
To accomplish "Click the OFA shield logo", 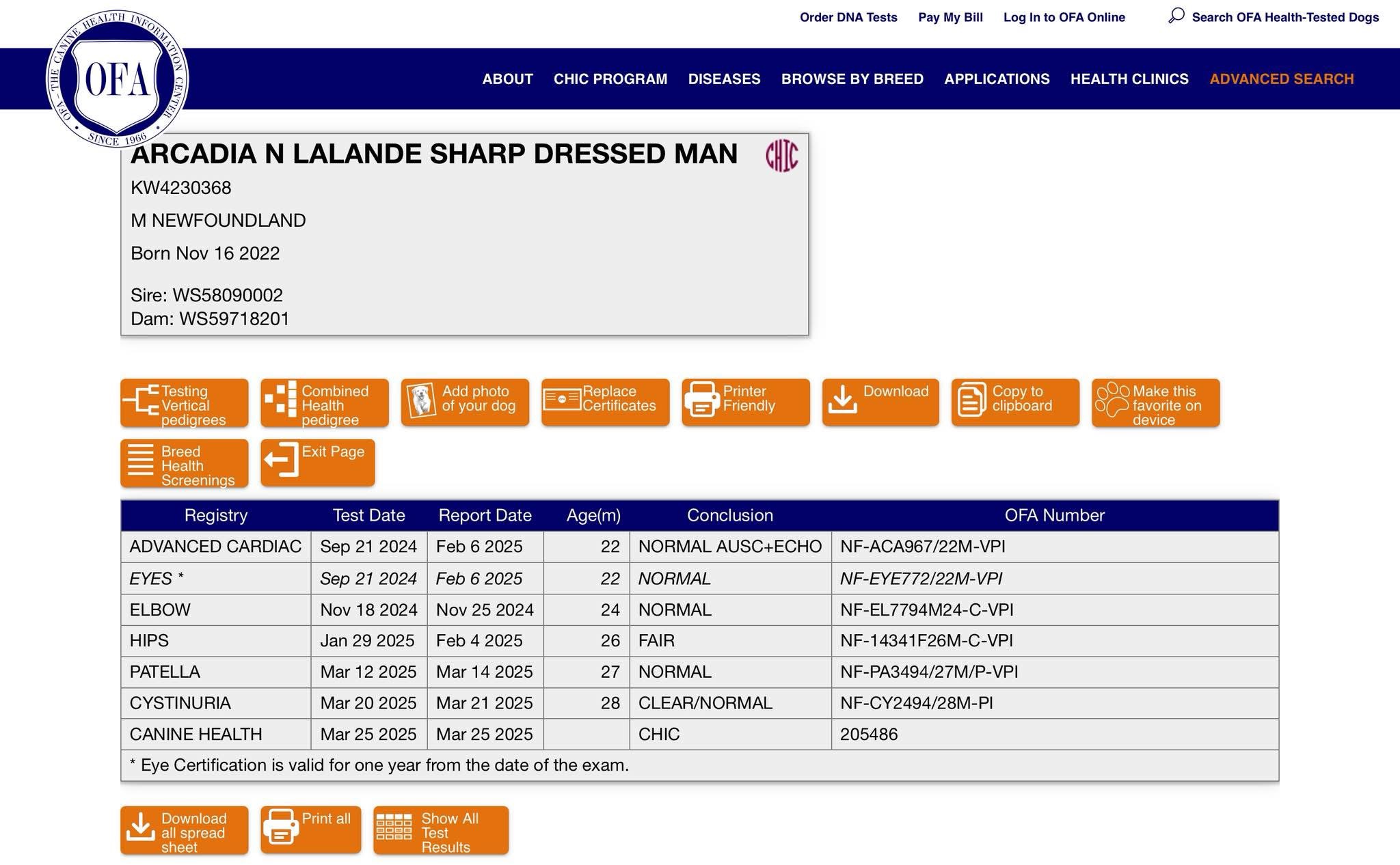I will pos(117,79).
